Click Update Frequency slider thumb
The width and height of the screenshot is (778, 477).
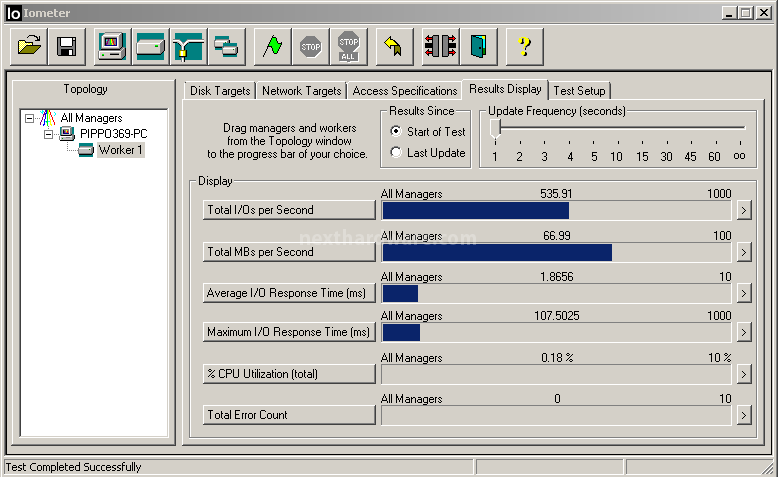click(495, 129)
